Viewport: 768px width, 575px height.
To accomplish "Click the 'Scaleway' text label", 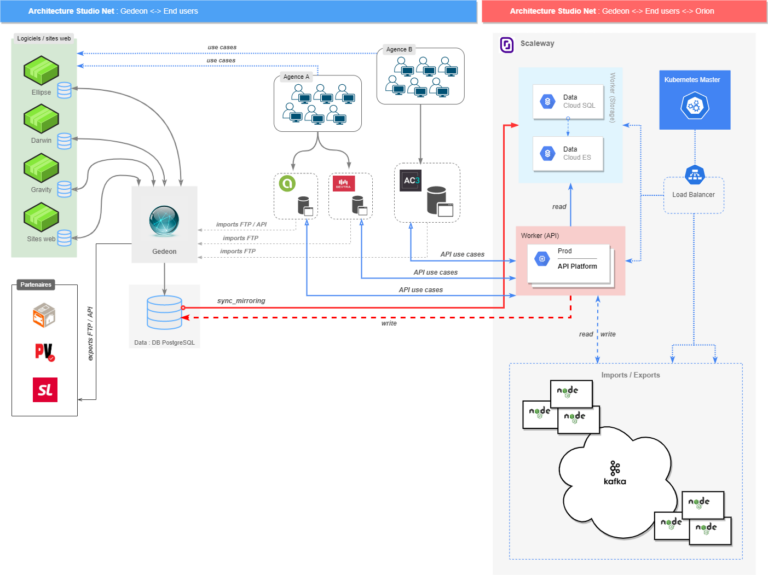I will coord(537,43).
